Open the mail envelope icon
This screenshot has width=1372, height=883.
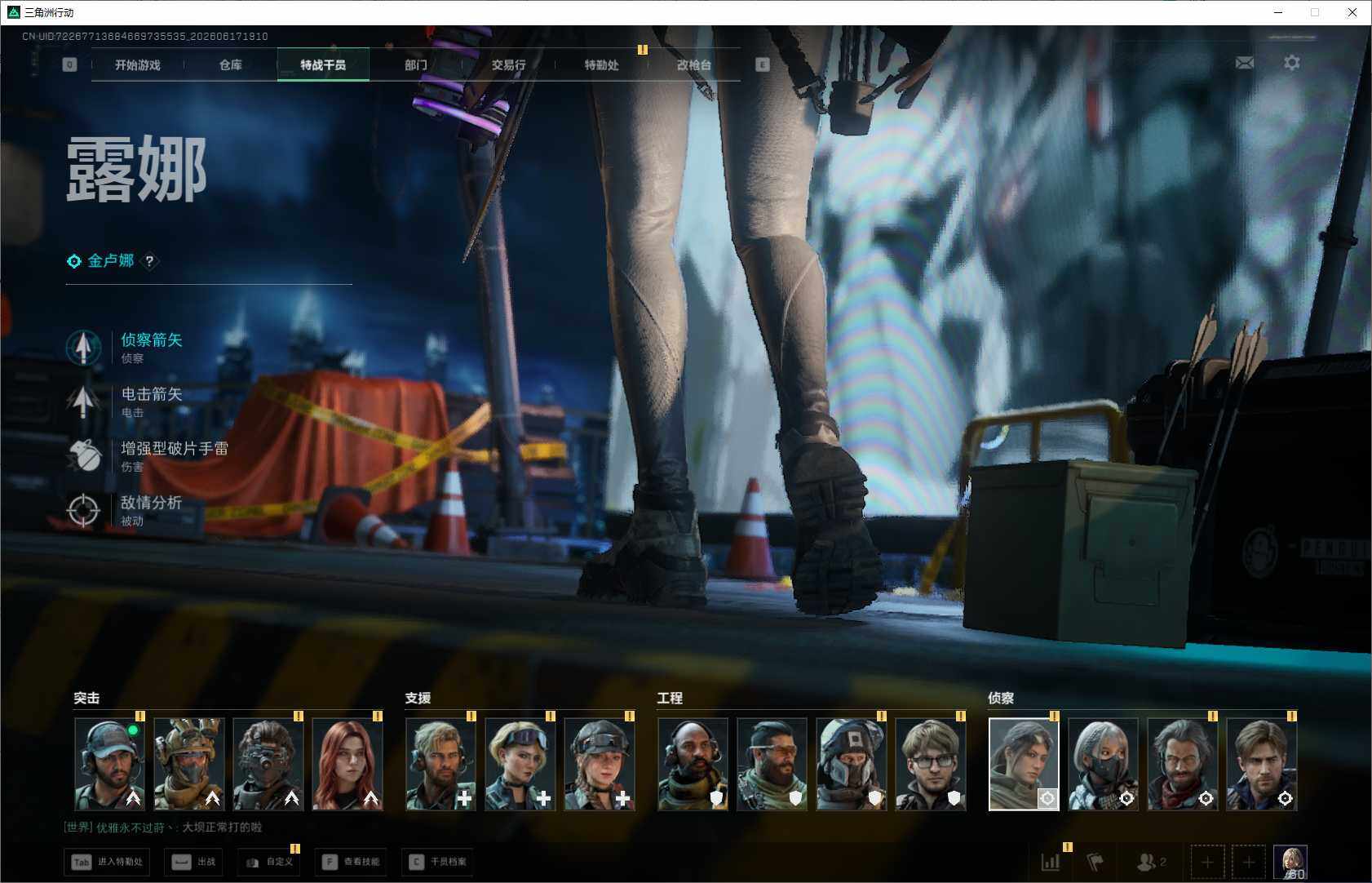[1244, 63]
